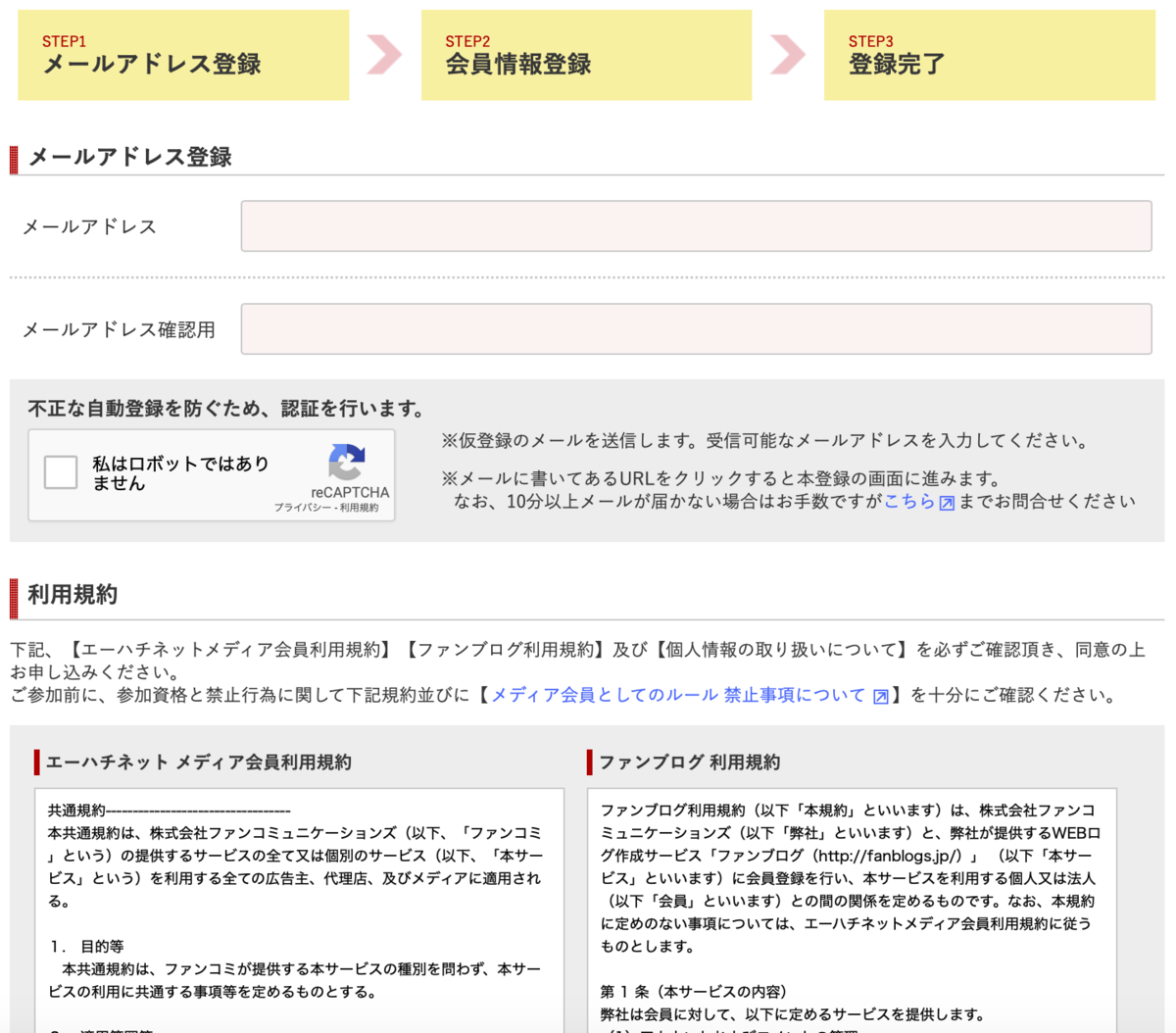The height and width of the screenshot is (1033, 1176).
Task: Click the メールアドレス確認用 field label
Action: click(119, 329)
